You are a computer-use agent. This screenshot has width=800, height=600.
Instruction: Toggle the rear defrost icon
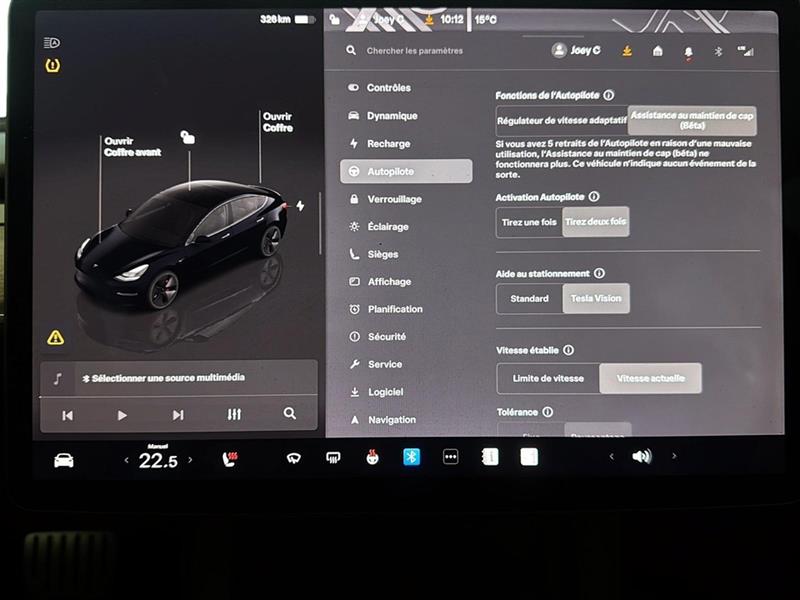(333, 458)
